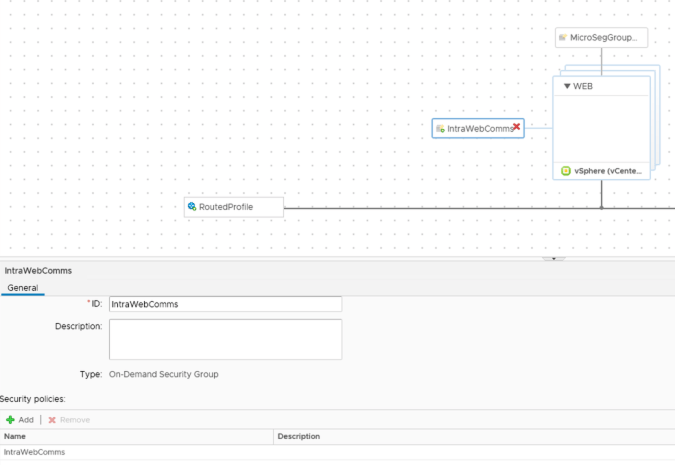Click the green plus Add icon
This screenshot has width=675, height=465.
pos(10,420)
